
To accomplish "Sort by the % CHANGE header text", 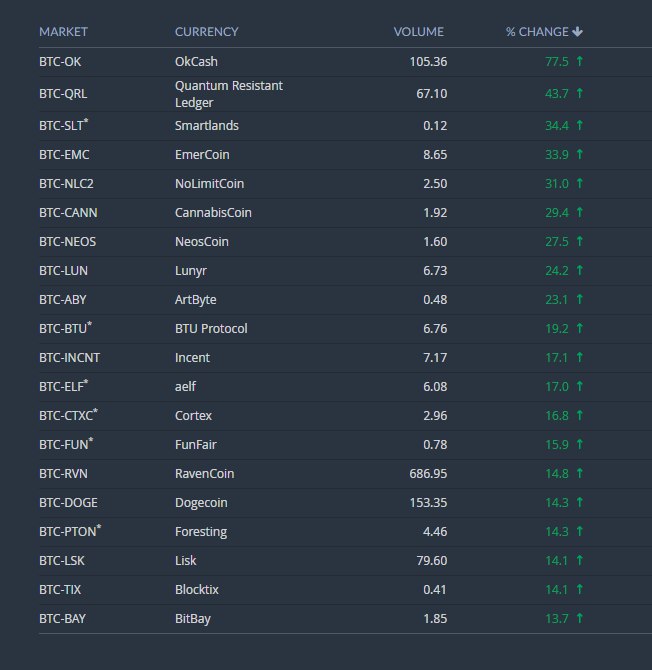I will pos(537,32).
